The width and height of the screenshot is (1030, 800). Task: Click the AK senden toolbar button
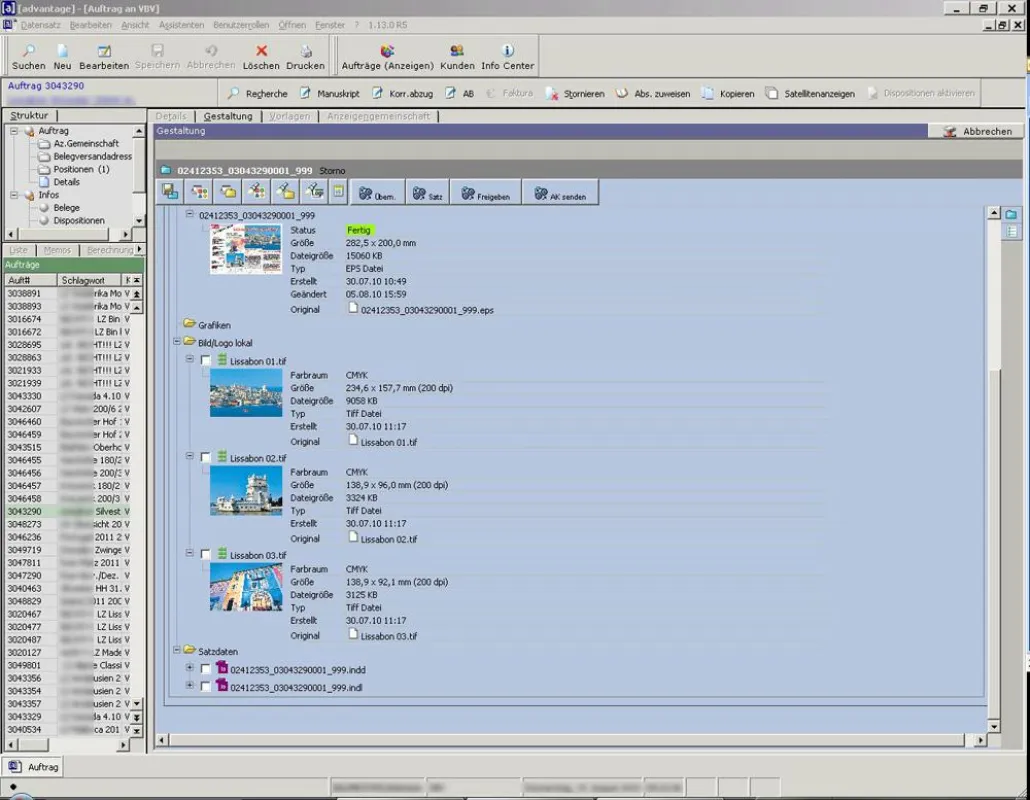560,194
